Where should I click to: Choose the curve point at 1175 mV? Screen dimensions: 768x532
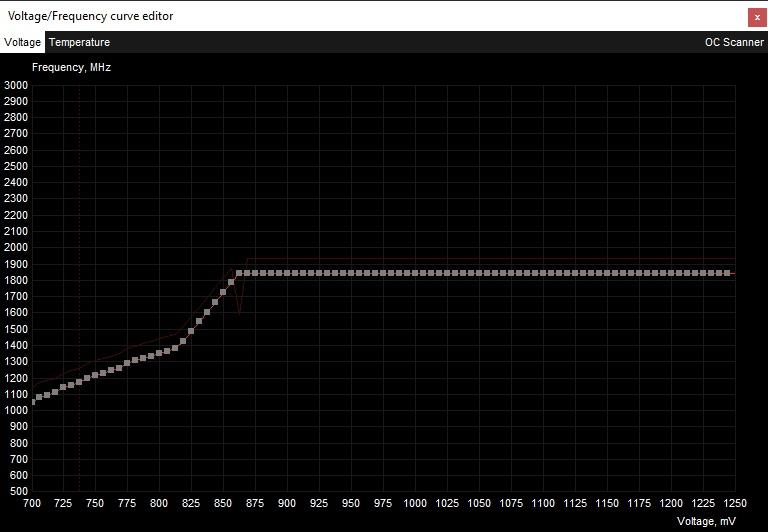pyautogui.click(x=639, y=273)
